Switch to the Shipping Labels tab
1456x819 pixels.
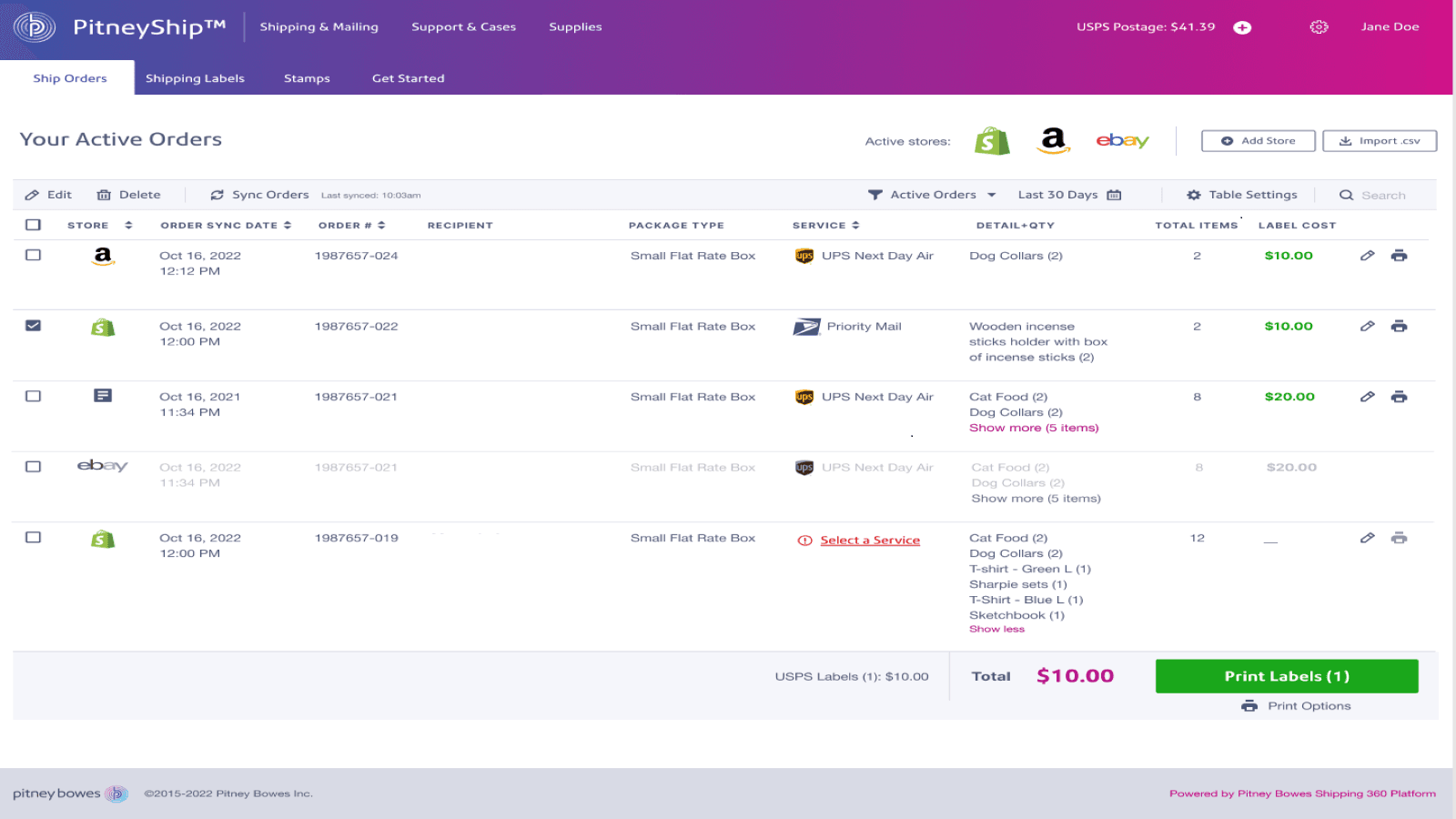(x=195, y=78)
